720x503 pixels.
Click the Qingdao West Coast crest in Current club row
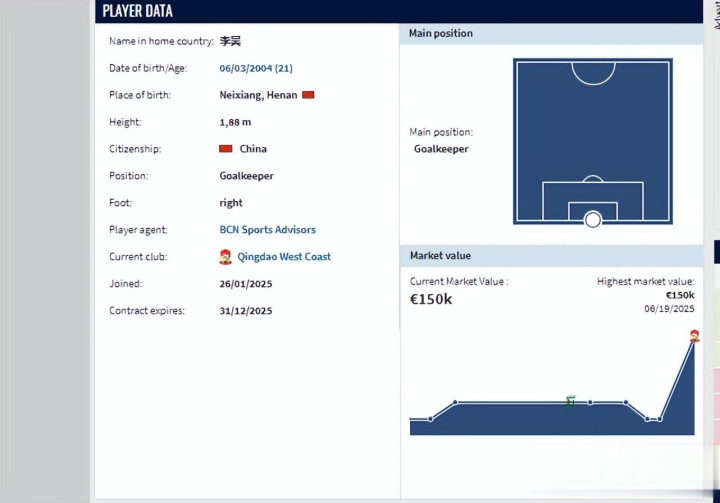tap(226, 257)
